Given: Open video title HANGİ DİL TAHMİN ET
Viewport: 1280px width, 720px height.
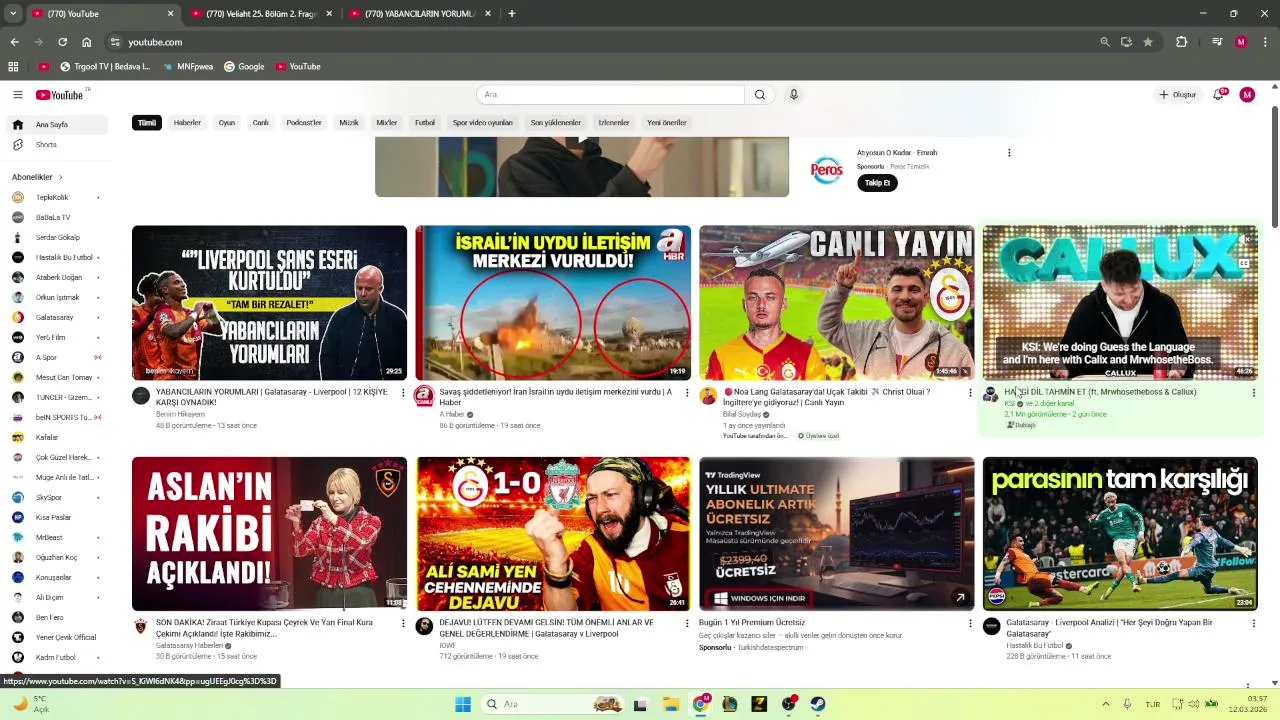Looking at the screenshot, I should [1100, 392].
